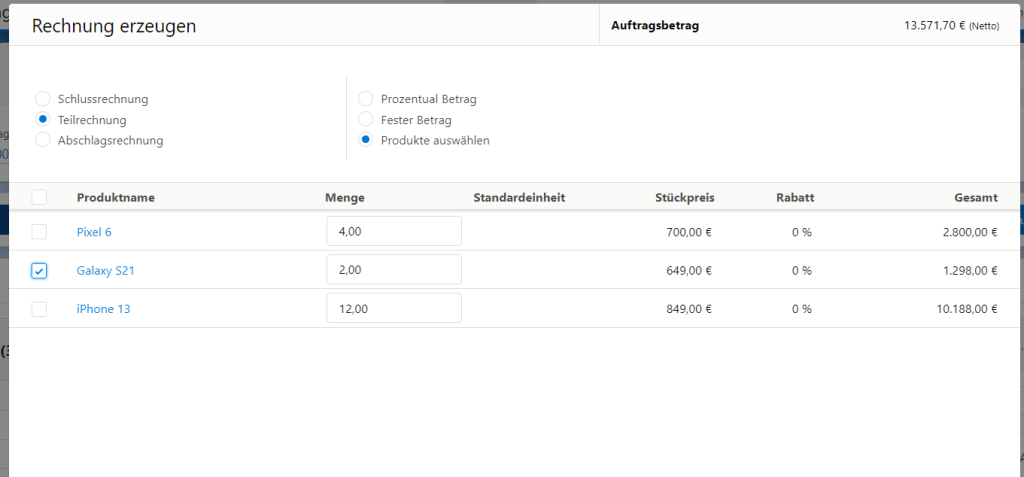Open the Galaxy S21 product link

105,271
